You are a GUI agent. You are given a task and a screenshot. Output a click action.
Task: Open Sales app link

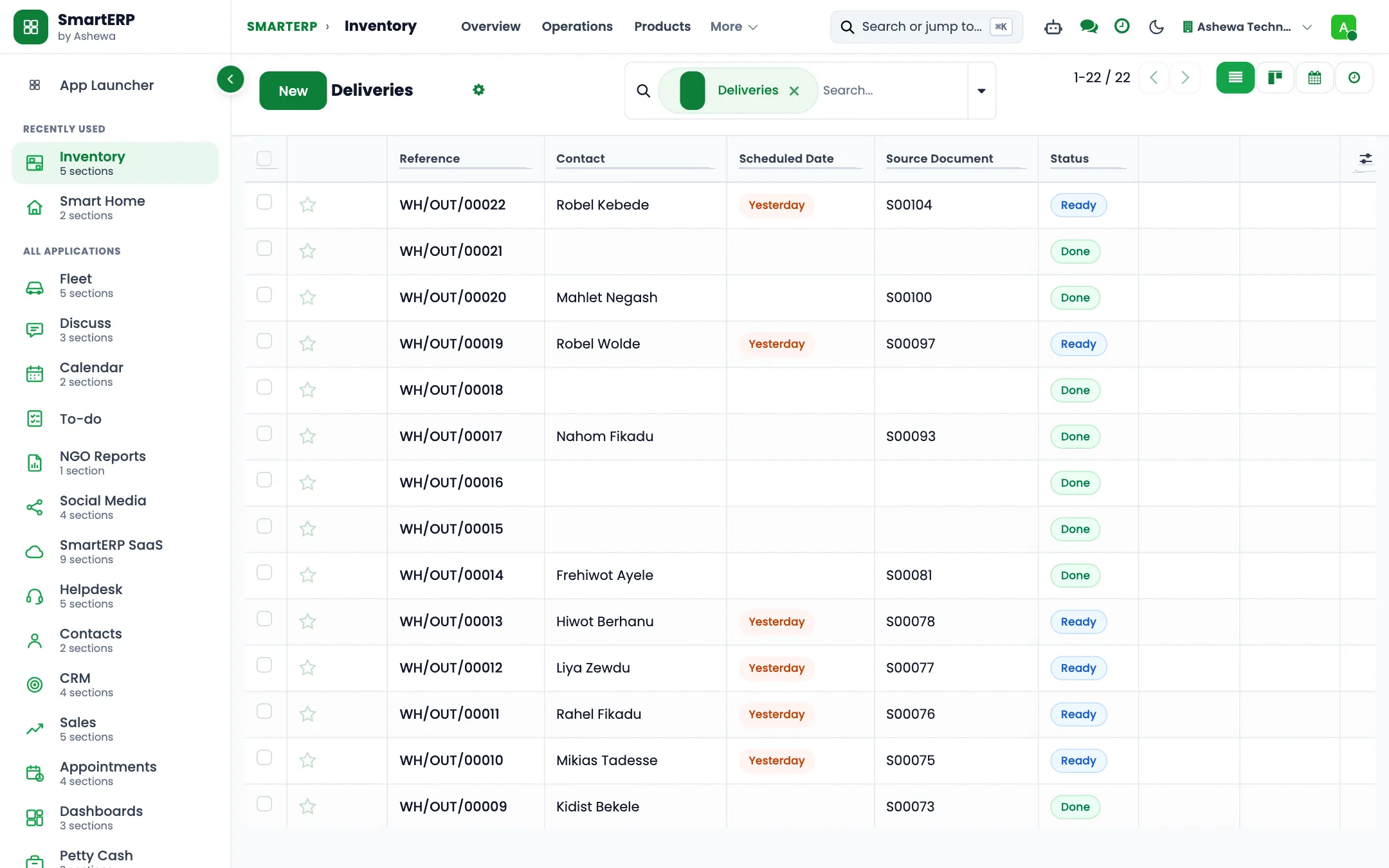[116, 729]
